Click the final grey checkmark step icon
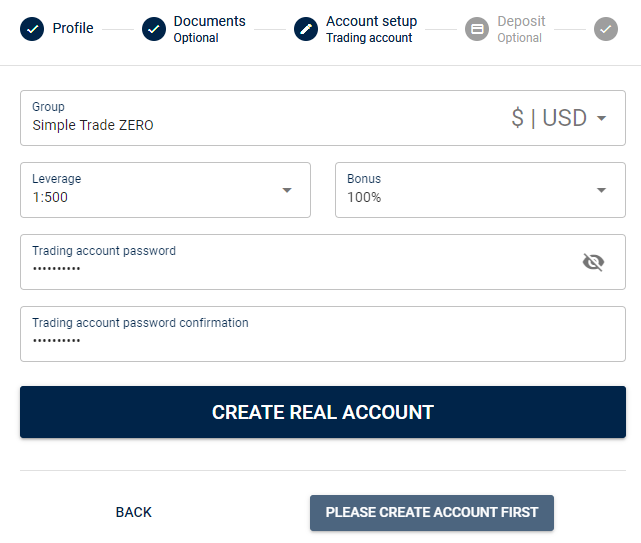 pos(606,29)
